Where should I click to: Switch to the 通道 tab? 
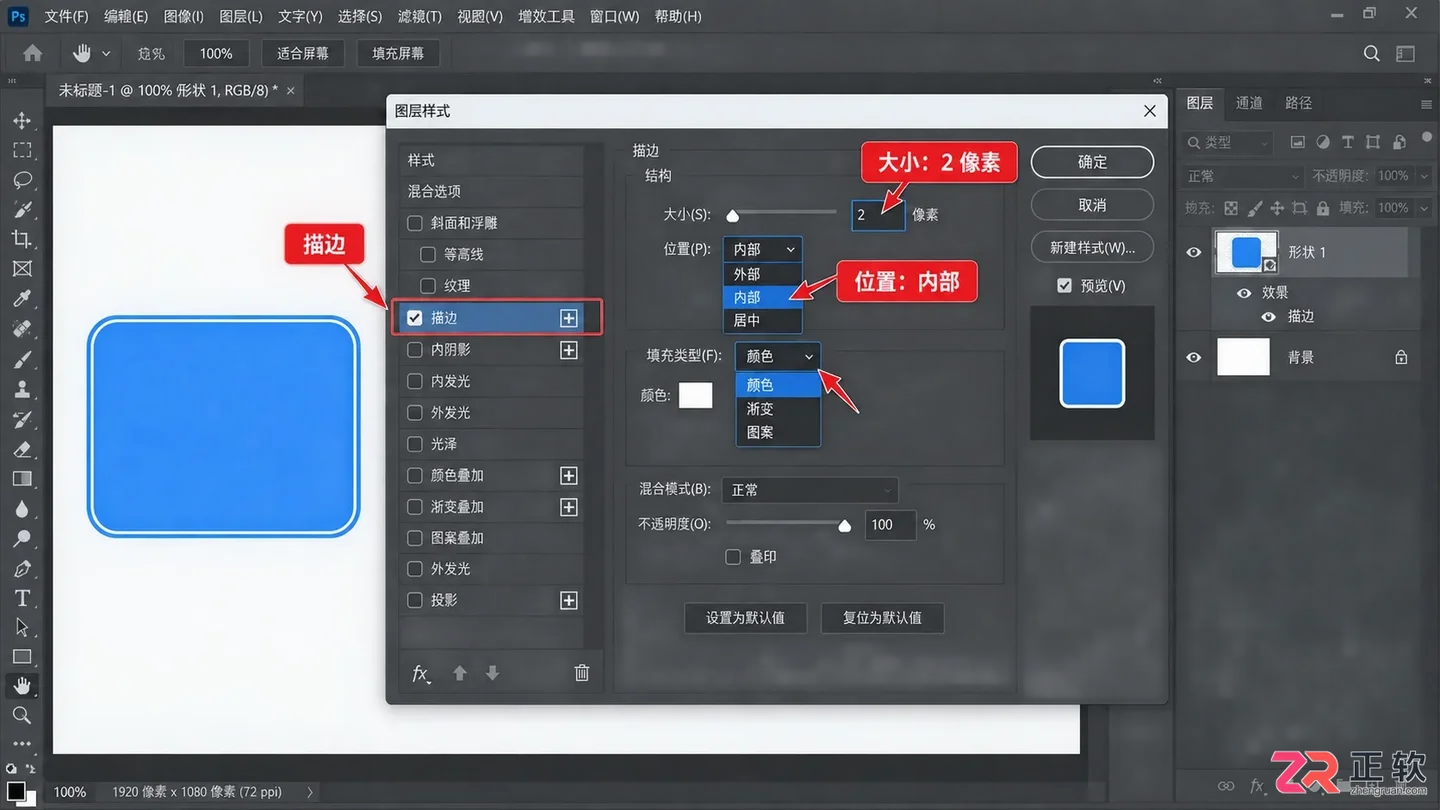pos(1249,103)
